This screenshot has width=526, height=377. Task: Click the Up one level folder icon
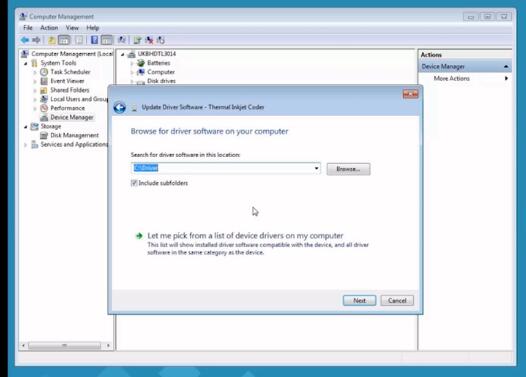coord(52,40)
